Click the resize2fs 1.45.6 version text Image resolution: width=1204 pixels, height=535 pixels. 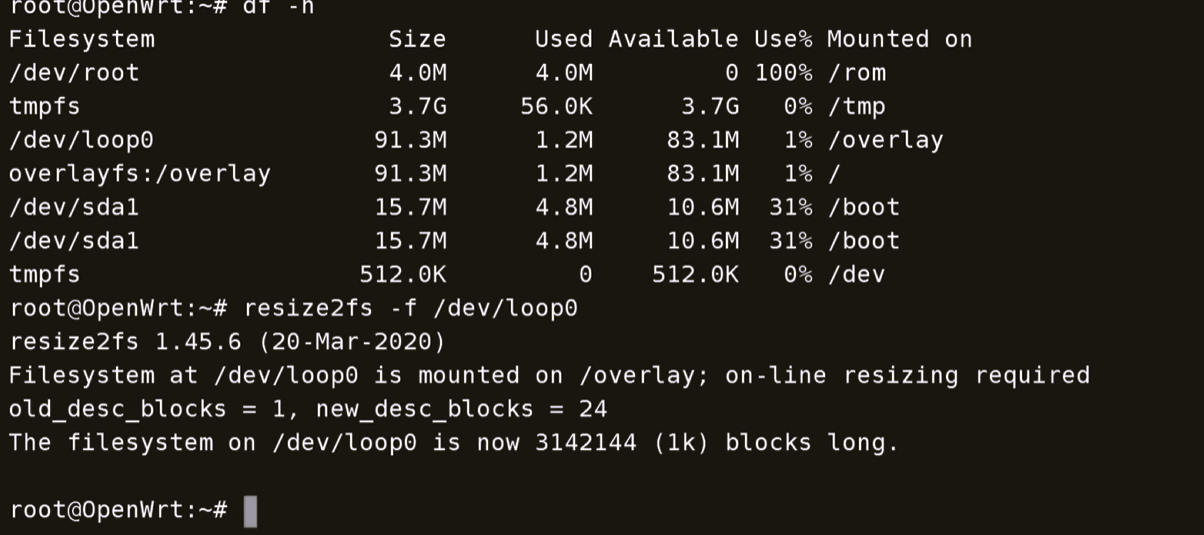(x=125, y=342)
